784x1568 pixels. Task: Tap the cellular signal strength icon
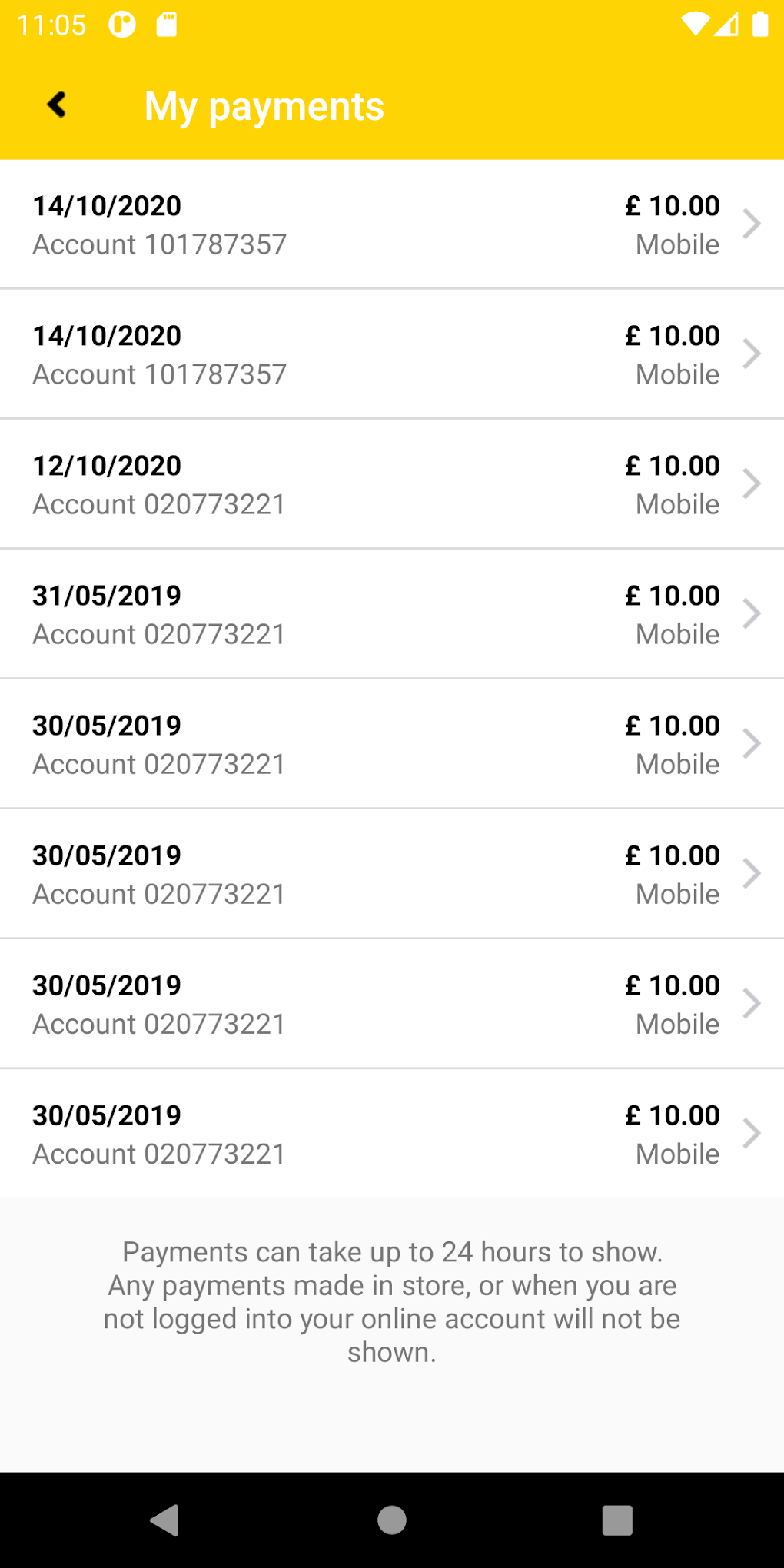726,25
